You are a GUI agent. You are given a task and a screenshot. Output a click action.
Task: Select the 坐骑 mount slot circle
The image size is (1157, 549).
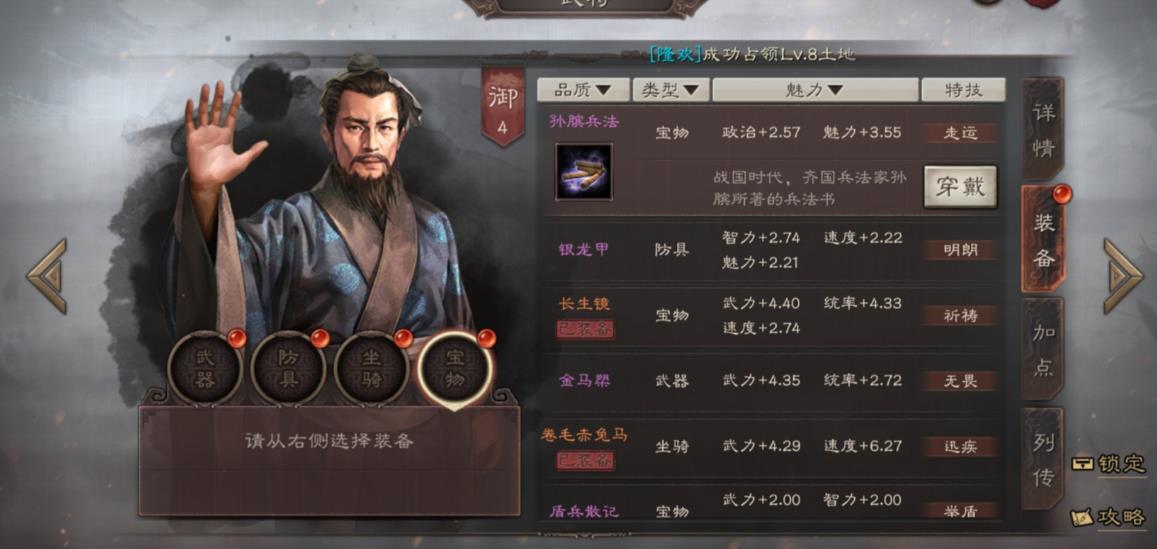(372, 368)
